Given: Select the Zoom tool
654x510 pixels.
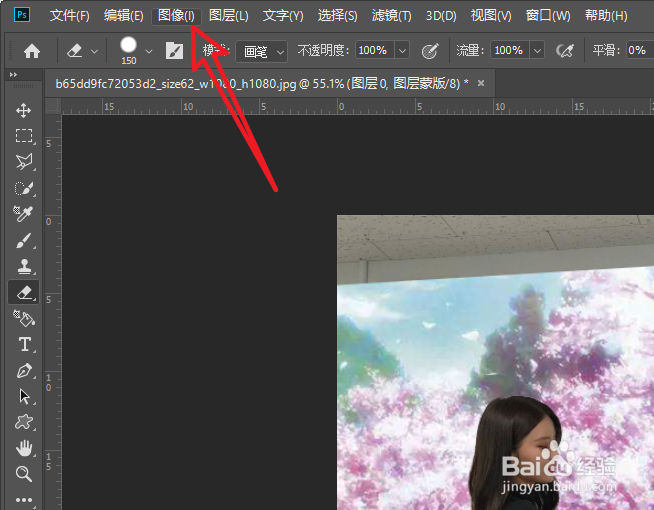Looking at the screenshot, I should pyautogui.click(x=23, y=474).
